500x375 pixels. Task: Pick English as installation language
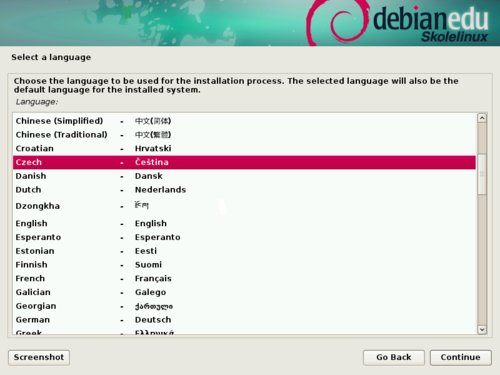(244, 223)
